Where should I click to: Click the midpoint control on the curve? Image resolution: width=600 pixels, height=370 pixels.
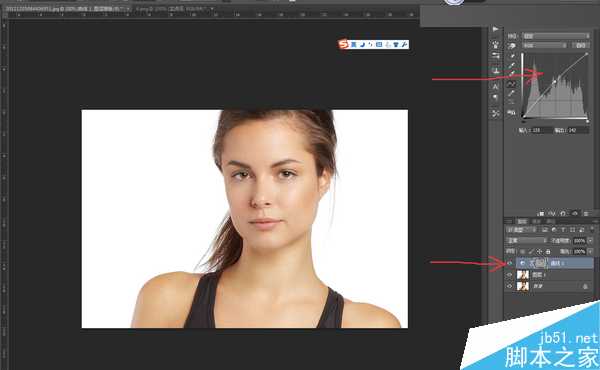pyautogui.click(x=554, y=82)
